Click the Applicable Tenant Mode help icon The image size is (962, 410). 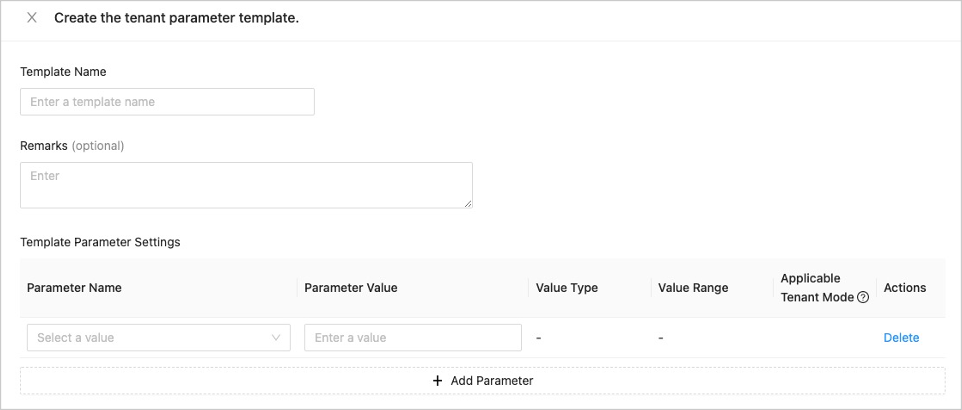(x=863, y=297)
